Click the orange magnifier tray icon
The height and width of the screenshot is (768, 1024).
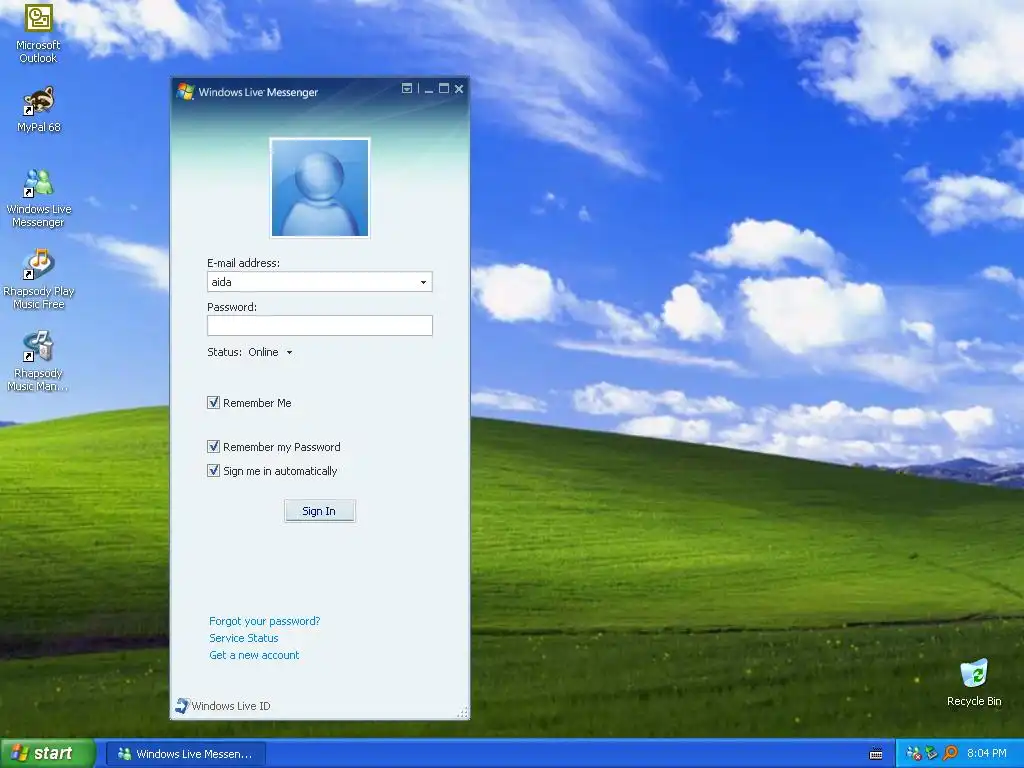click(x=950, y=754)
